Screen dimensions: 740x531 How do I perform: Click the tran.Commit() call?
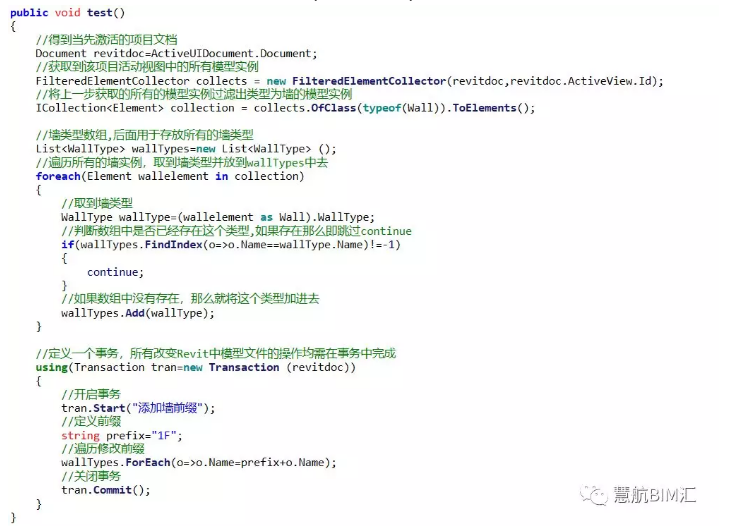105,490
